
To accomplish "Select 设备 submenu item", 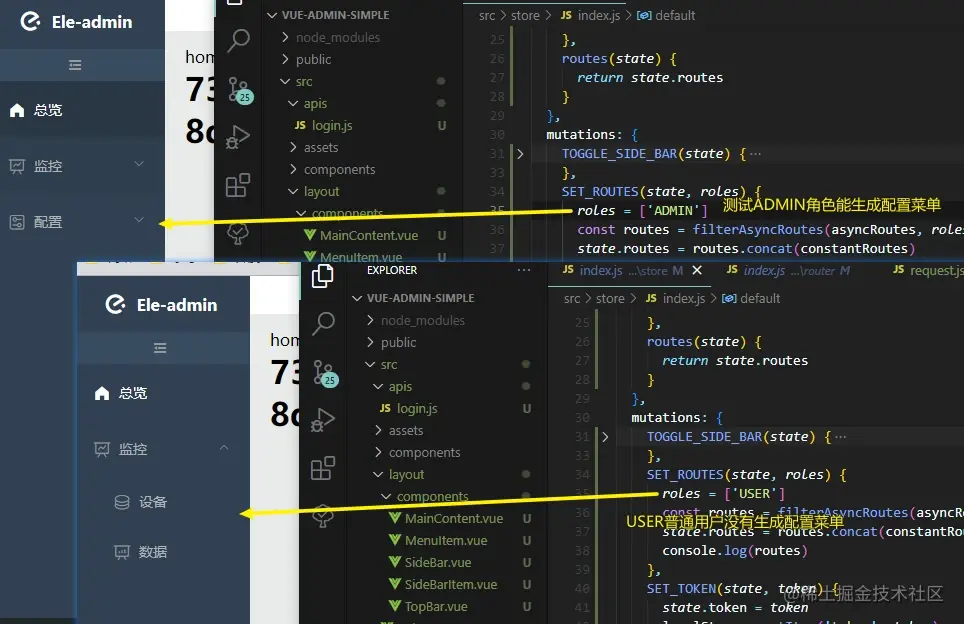I will point(163,502).
